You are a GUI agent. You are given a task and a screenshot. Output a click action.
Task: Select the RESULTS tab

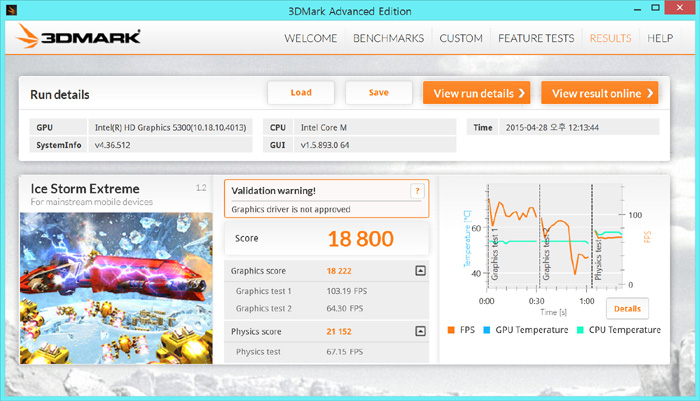(x=610, y=38)
